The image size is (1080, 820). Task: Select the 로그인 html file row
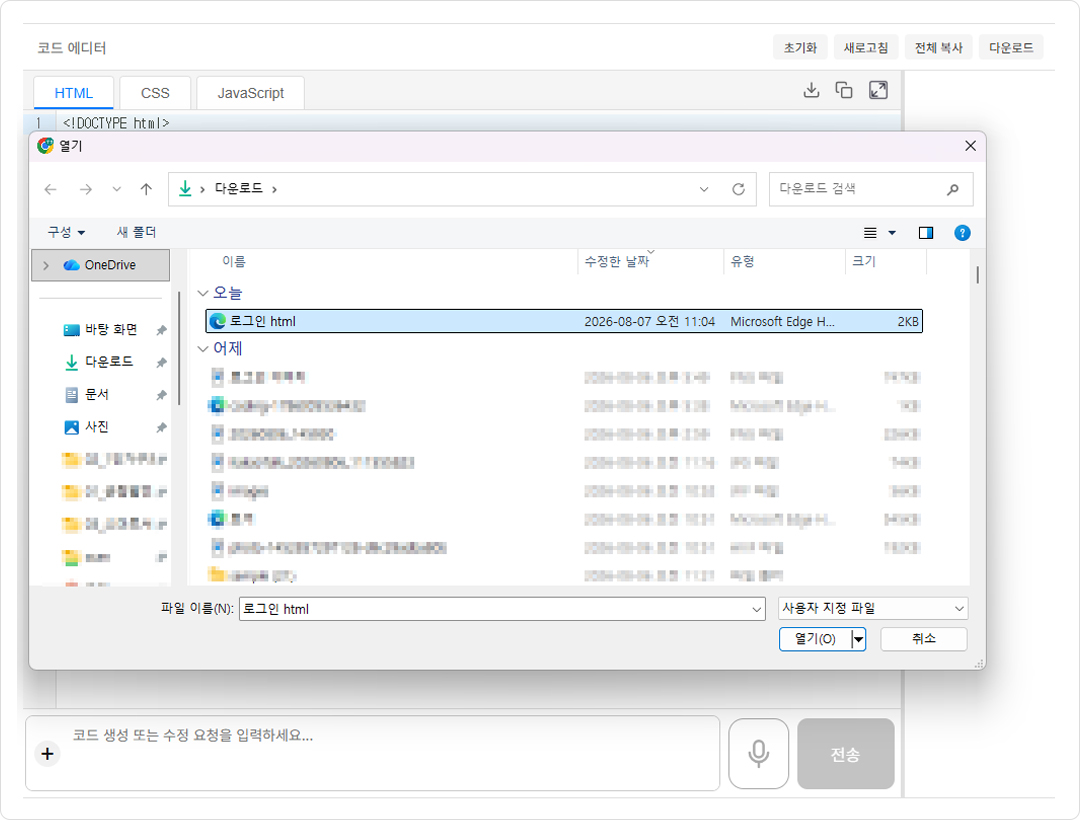tap(563, 322)
